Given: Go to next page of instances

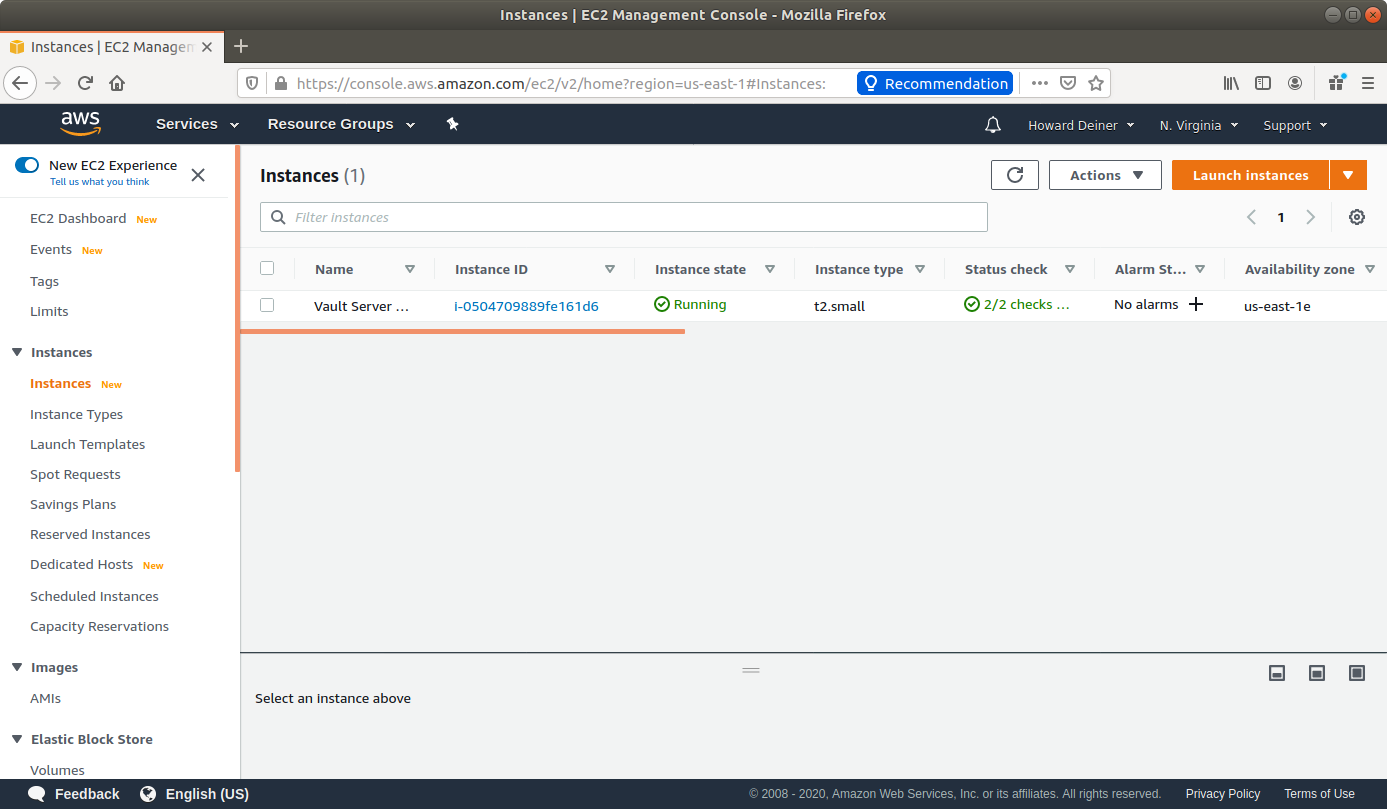Looking at the screenshot, I should click(1311, 217).
